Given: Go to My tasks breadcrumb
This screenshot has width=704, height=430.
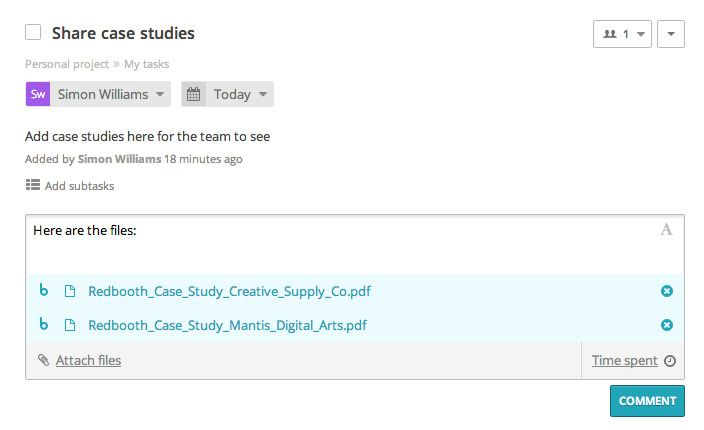Looking at the screenshot, I should click(147, 64).
